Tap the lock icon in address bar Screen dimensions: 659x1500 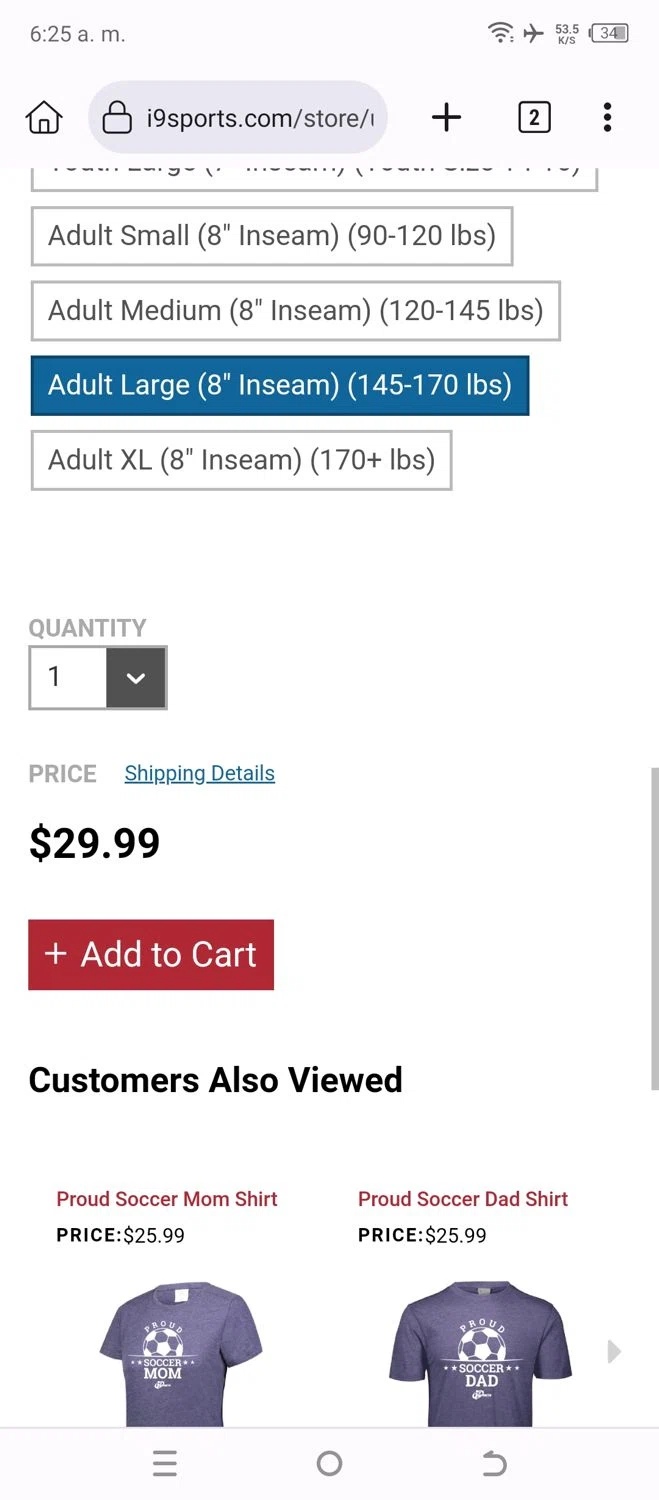pos(118,118)
